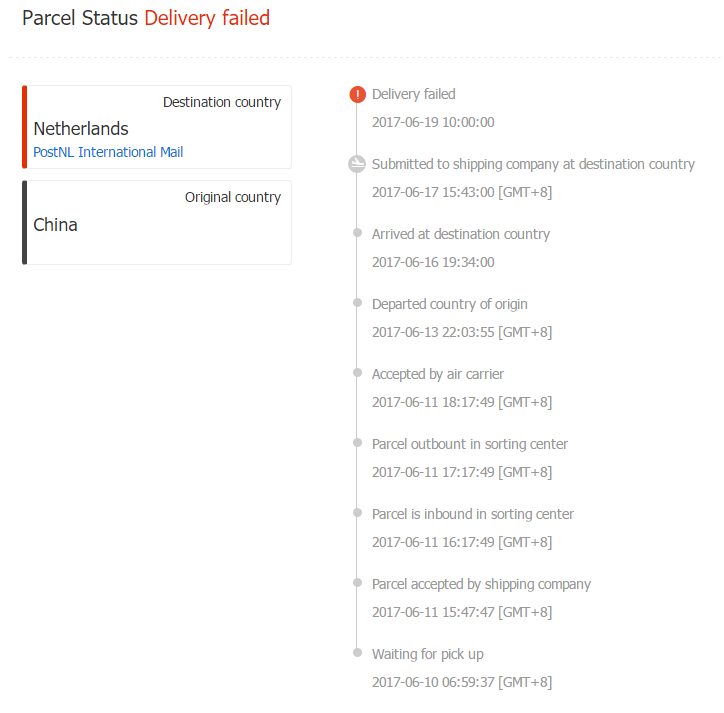Viewport: 724px width, 713px height.
Task: Select the Departed country of origin marker dot
Action: (357, 303)
